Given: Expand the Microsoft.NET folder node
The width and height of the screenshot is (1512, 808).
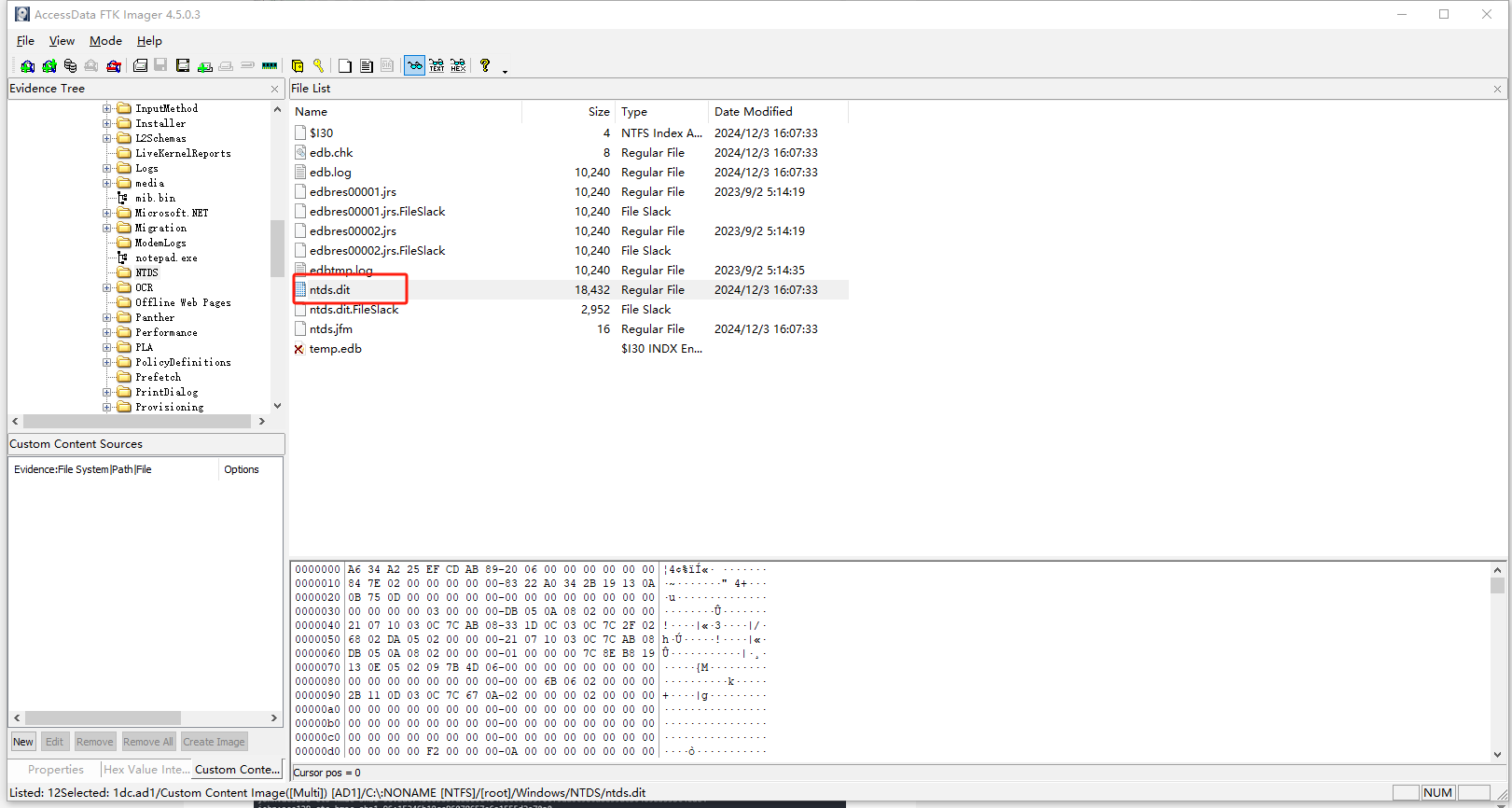Looking at the screenshot, I should pos(106,213).
